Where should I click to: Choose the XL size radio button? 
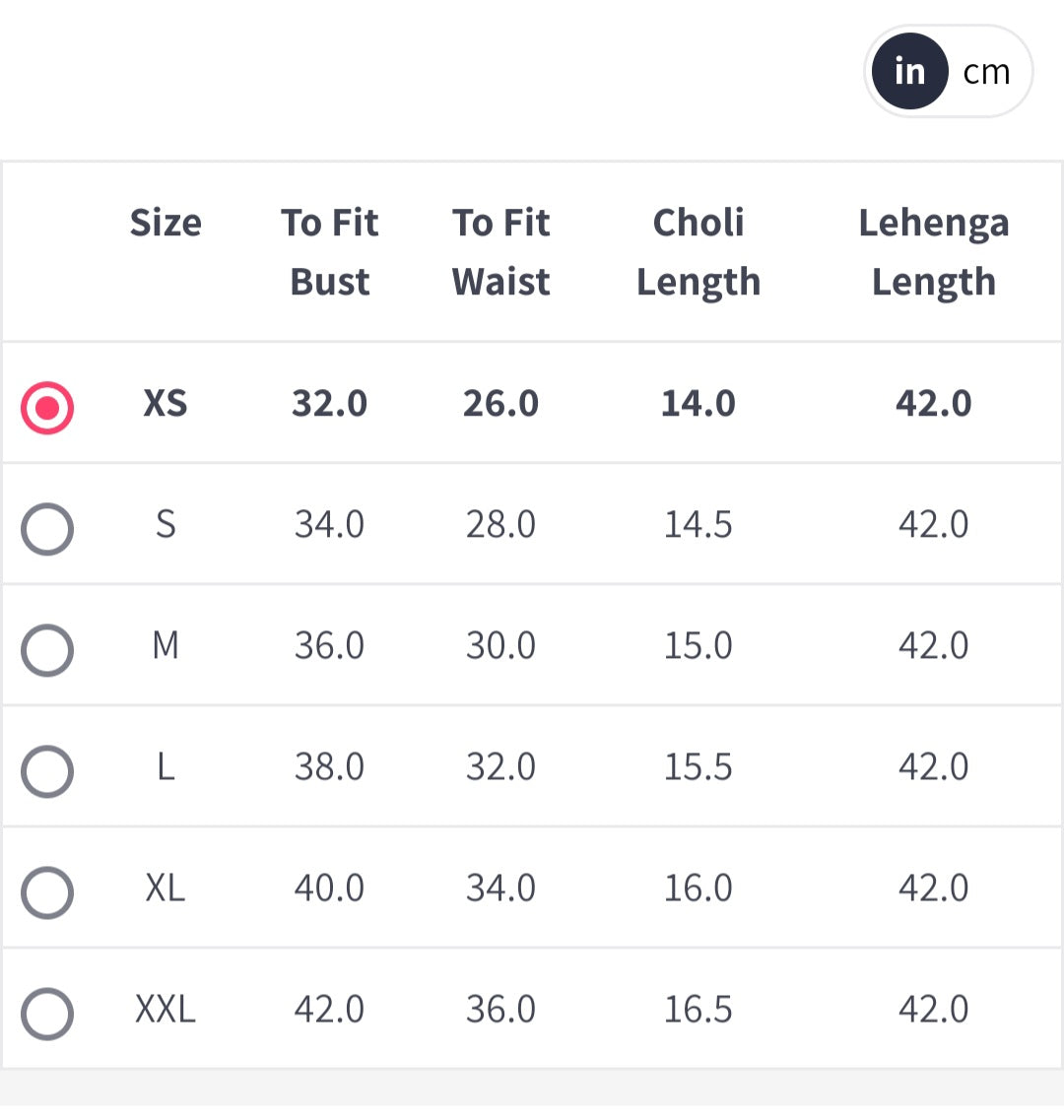tap(47, 892)
